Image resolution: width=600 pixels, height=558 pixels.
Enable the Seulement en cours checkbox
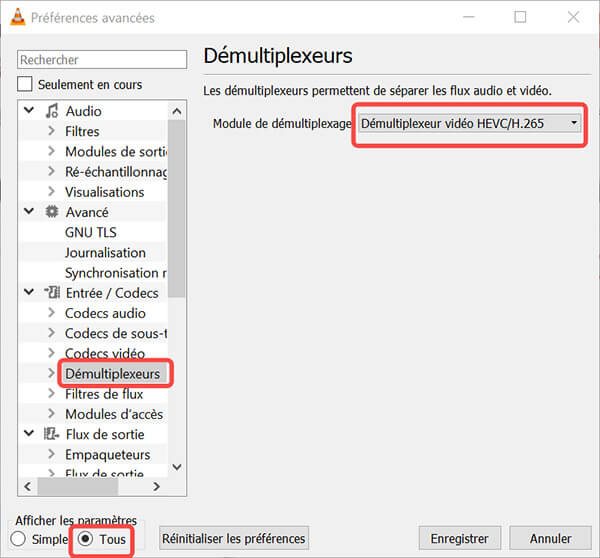24,84
